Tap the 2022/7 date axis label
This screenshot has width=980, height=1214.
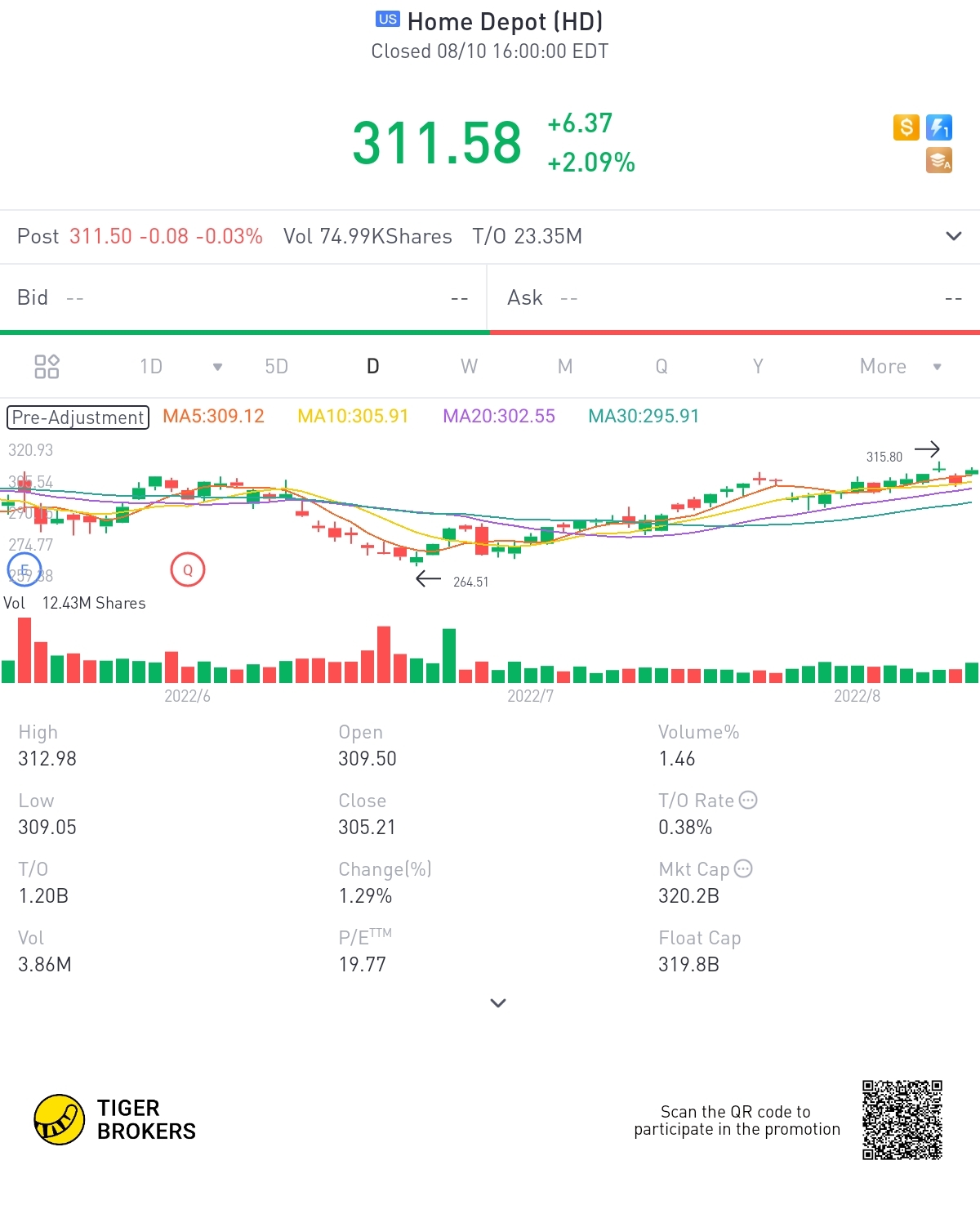click(530, 696)
